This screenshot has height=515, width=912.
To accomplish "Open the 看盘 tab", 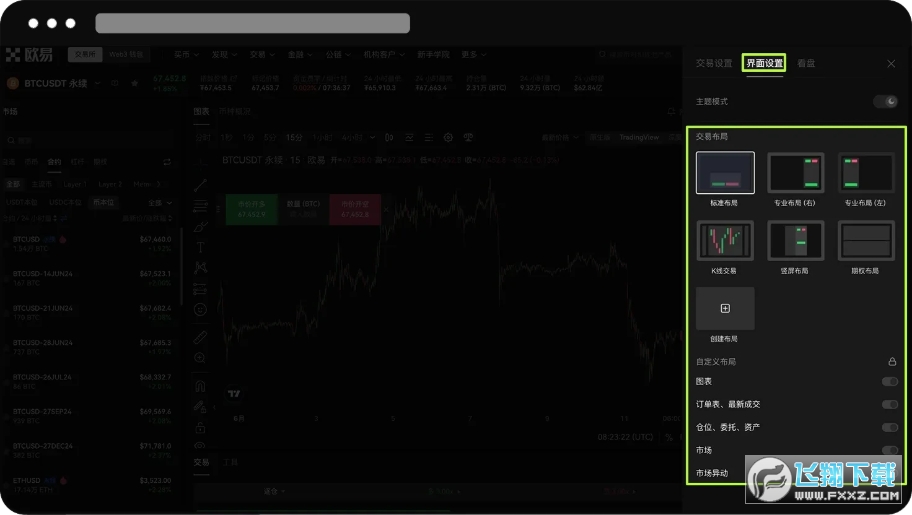I will (x=806, y=63).
